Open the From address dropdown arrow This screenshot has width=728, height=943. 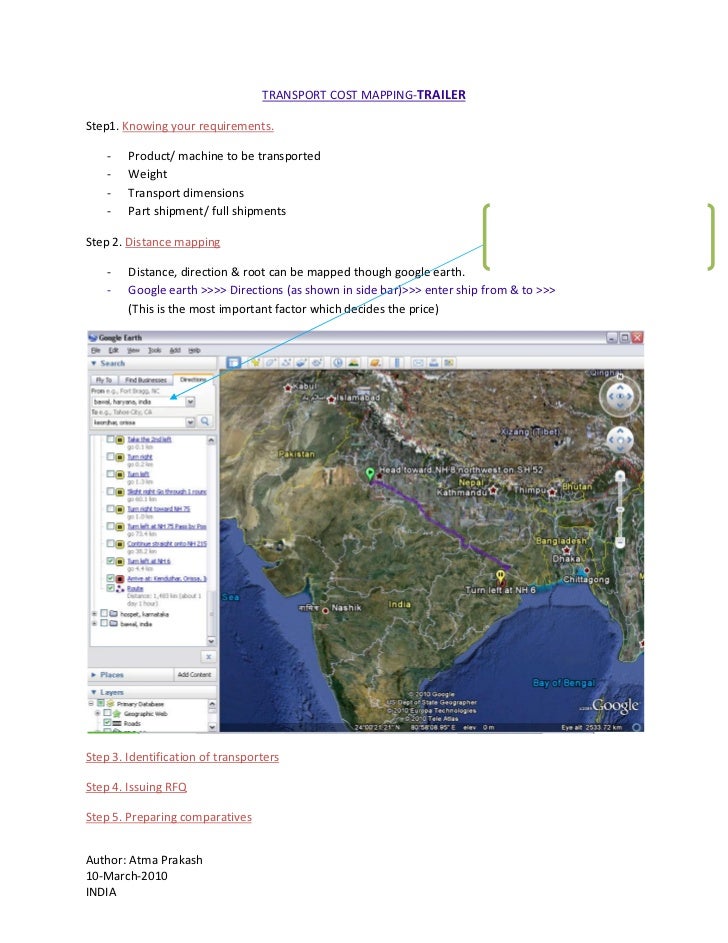190,401
